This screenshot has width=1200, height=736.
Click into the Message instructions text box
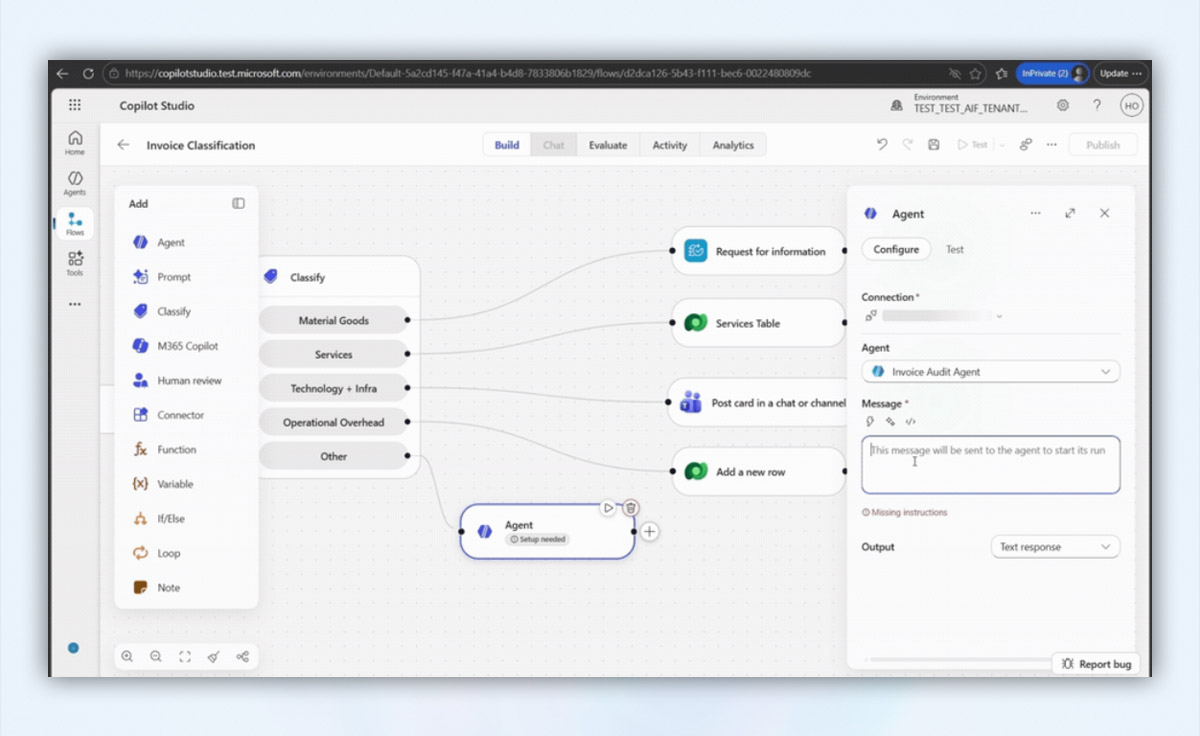coord(991,464)
